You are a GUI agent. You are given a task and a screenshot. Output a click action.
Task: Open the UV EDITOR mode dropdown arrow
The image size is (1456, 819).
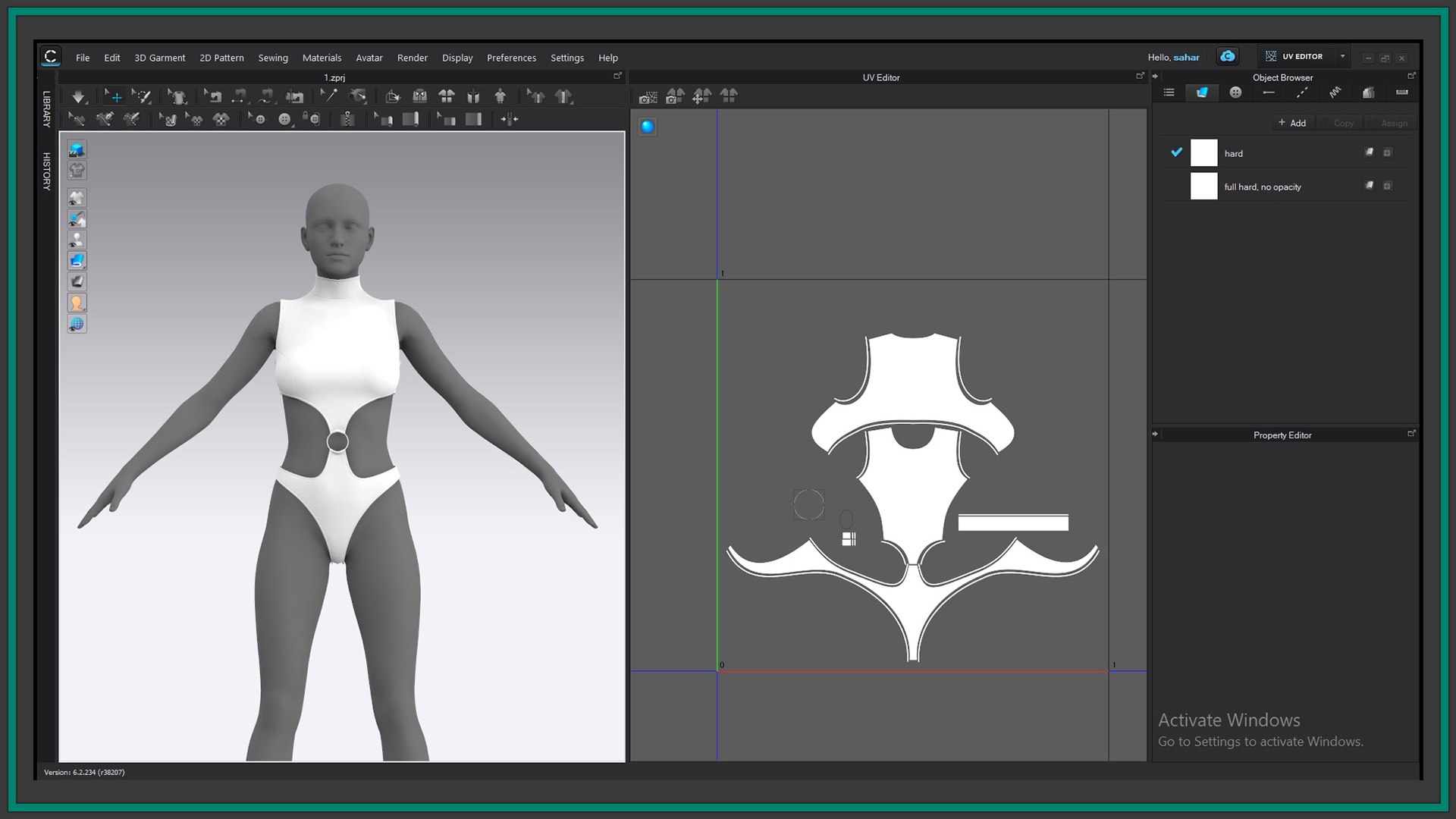point(1342,56)
